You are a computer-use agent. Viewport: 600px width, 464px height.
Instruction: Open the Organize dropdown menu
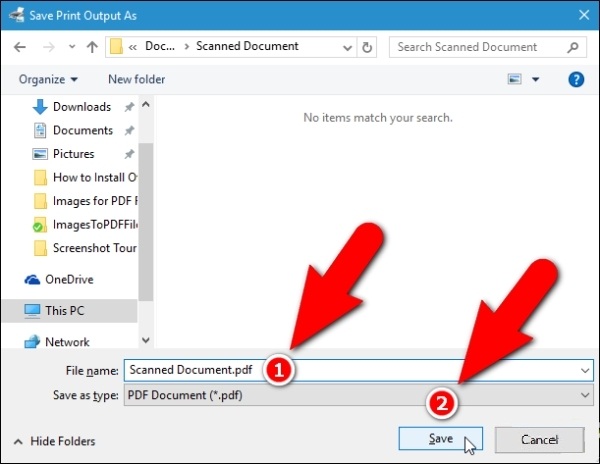click(47, 79)
